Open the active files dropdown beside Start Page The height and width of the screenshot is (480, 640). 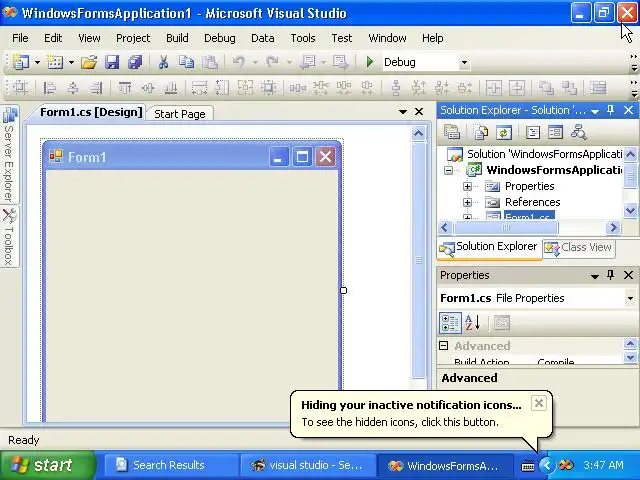point(403,112)
